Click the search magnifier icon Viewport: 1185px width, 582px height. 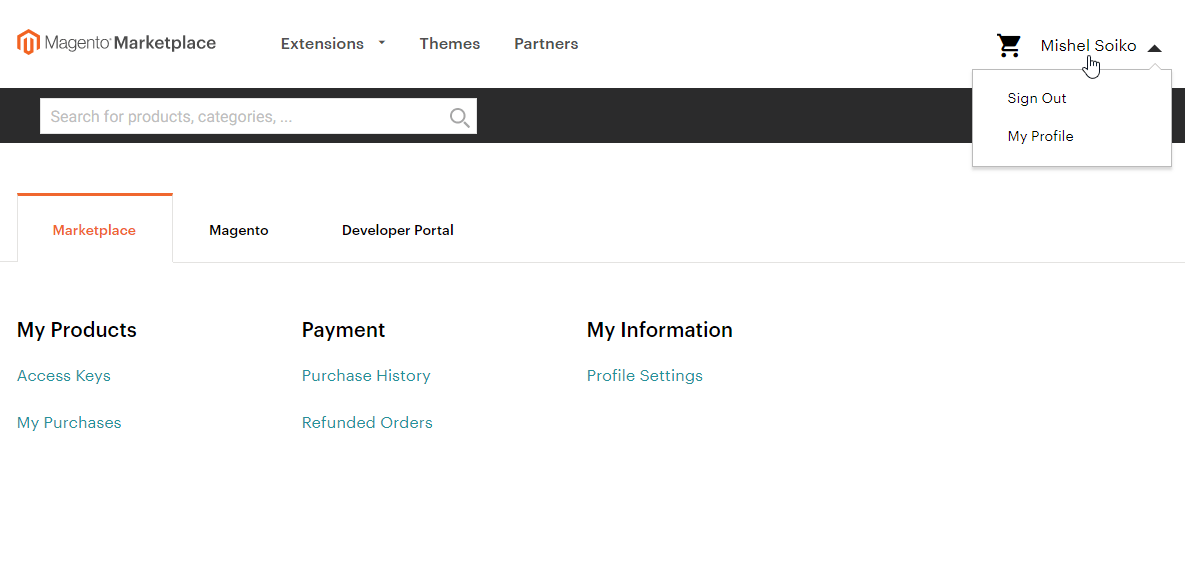click(x=459, y=117)
